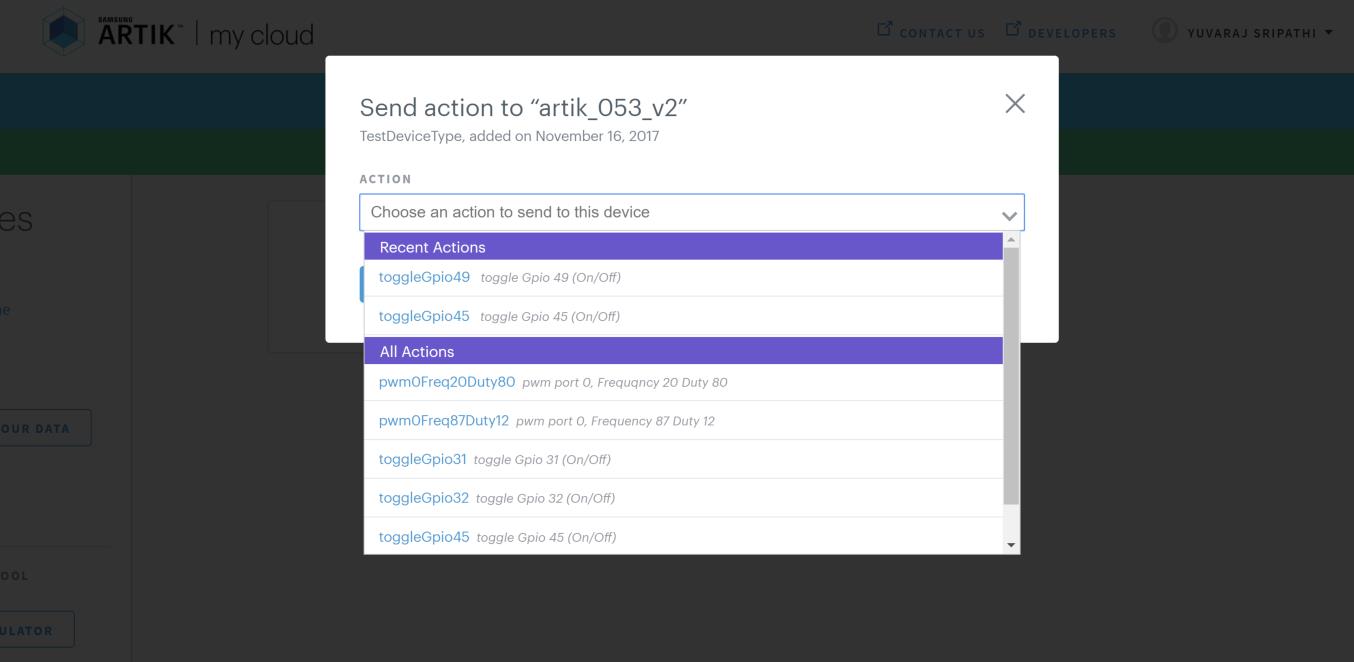Choose pwm0Freq20Duty80 from All Actions
The height and width of the screenshot is (662, 1354).
[x=683, y=382]
